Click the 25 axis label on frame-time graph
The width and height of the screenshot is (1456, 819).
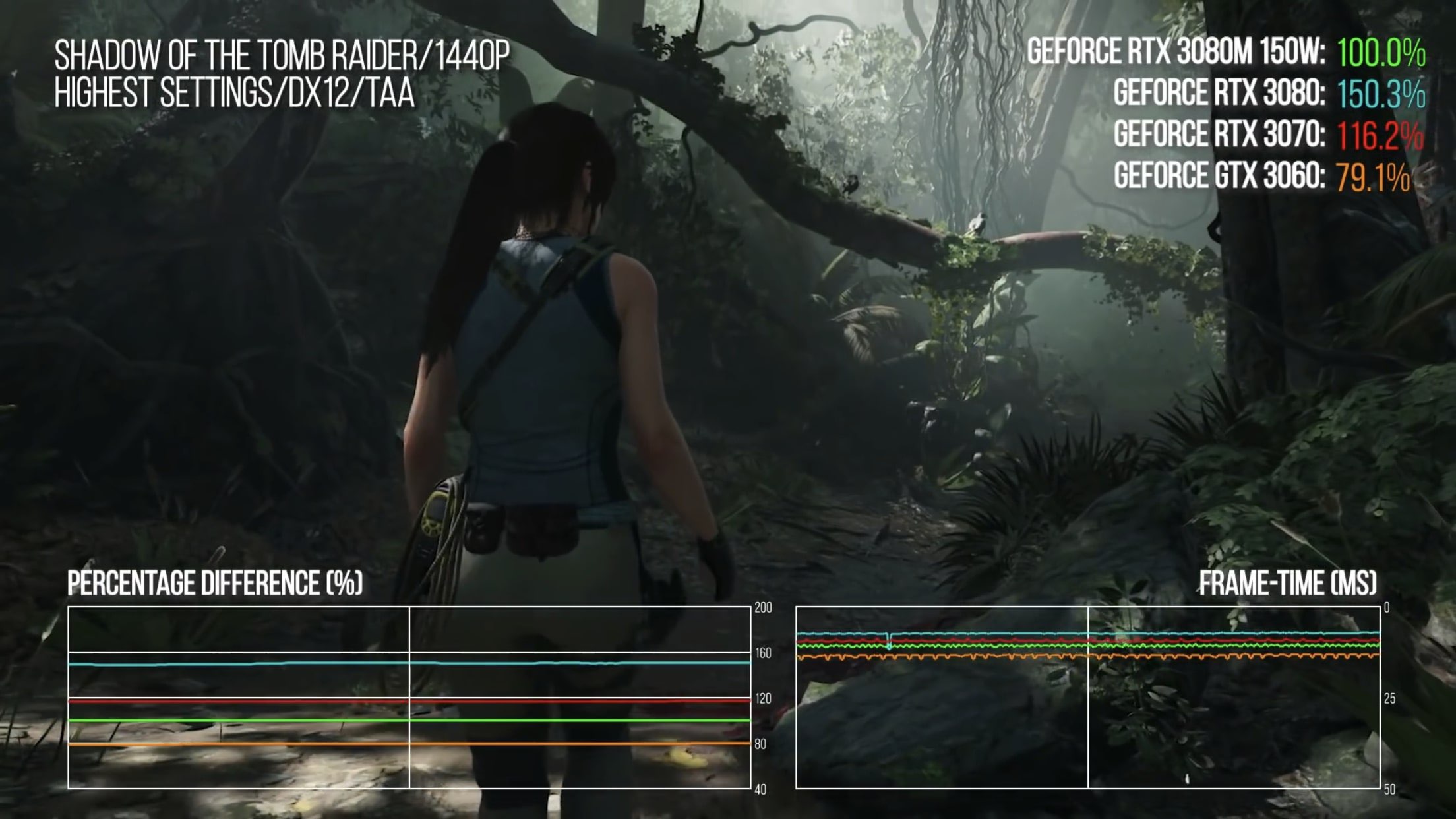[1389, 699]
